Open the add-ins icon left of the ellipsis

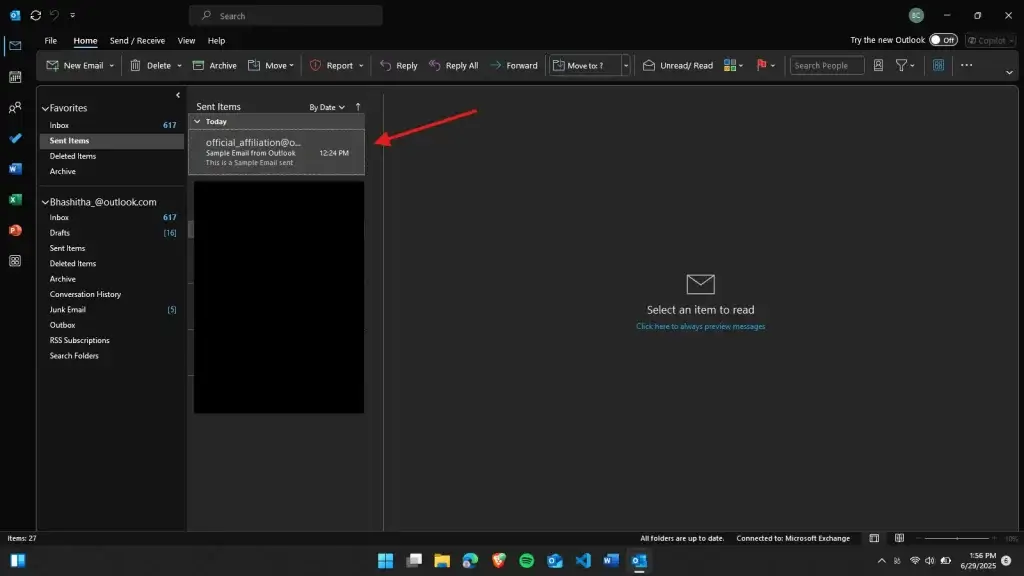938,65
